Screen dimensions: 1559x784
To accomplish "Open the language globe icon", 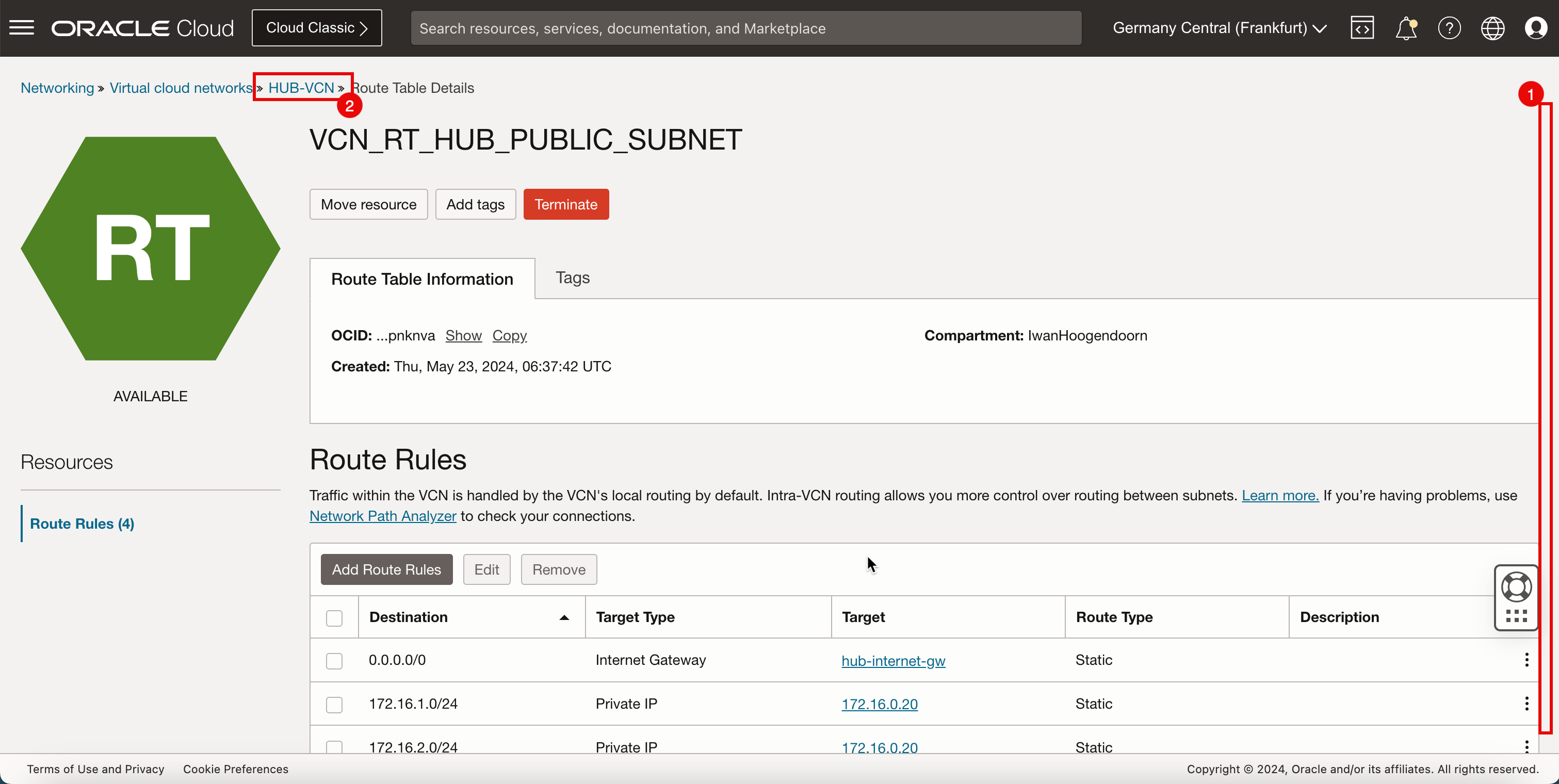I will pos(1492,28).
